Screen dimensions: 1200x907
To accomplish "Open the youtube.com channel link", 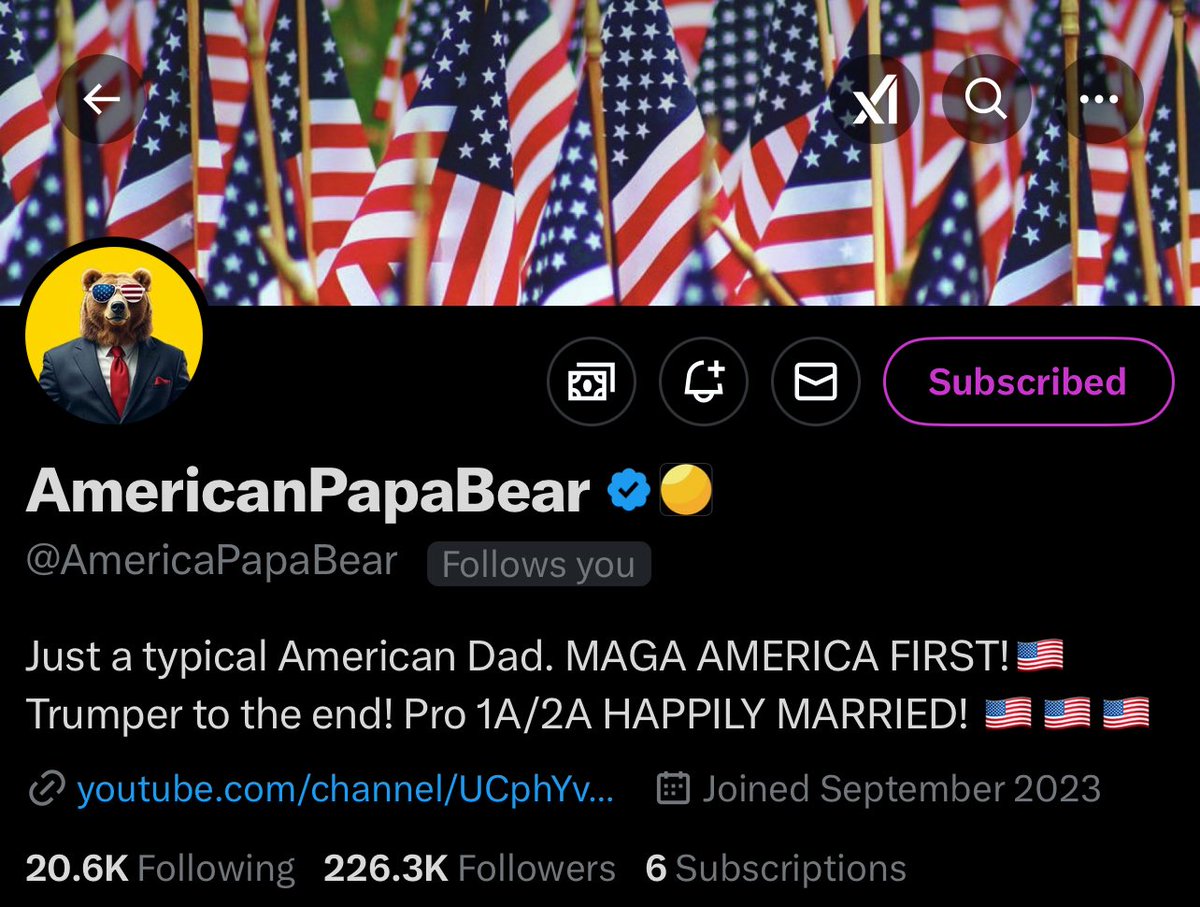I will pyautogui.click(x=345, y=789).
